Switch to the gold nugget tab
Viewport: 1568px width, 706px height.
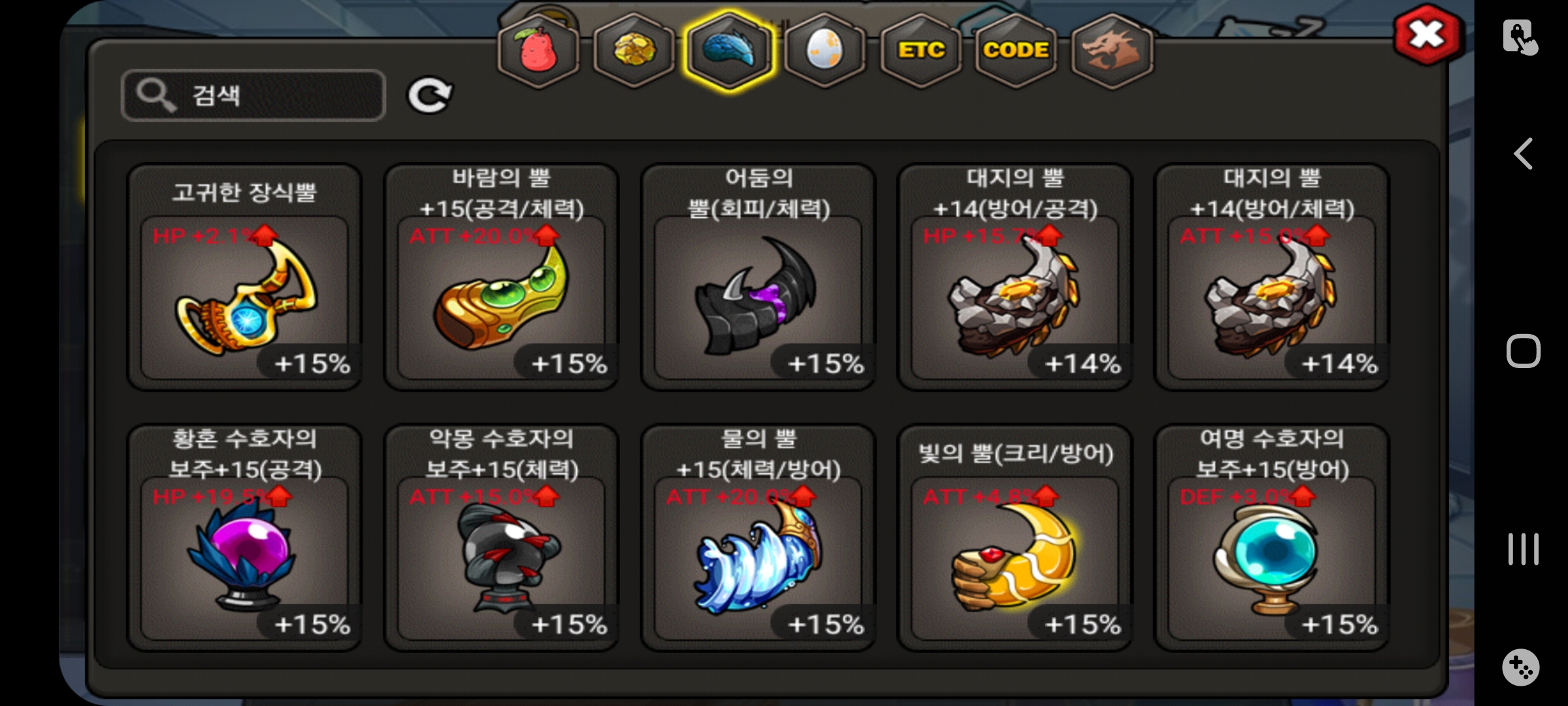[634, 50]
